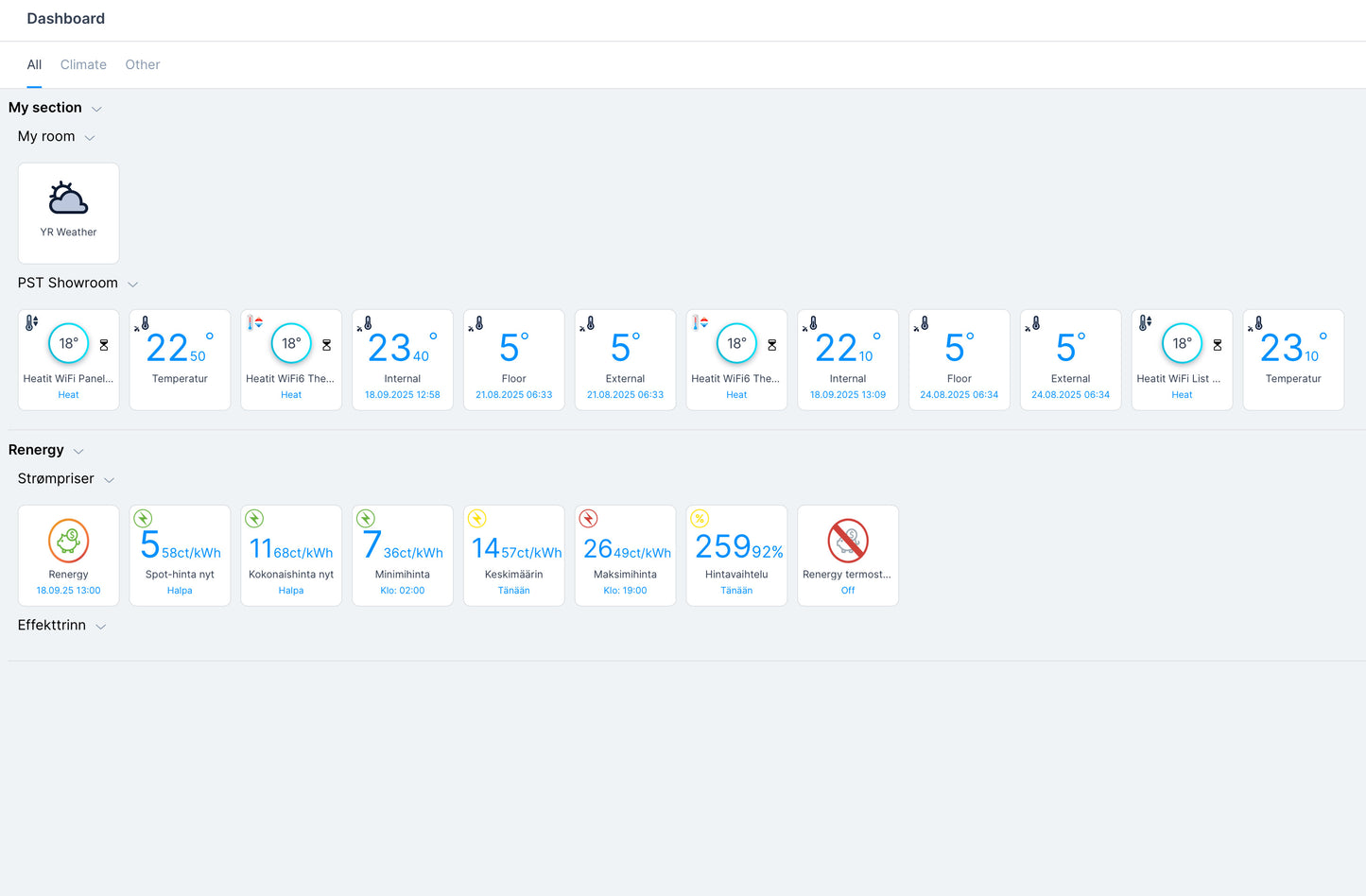Switch to the Climate tab
The height and width of the screenshot is (896, 1366).
(x=83, y=65)
